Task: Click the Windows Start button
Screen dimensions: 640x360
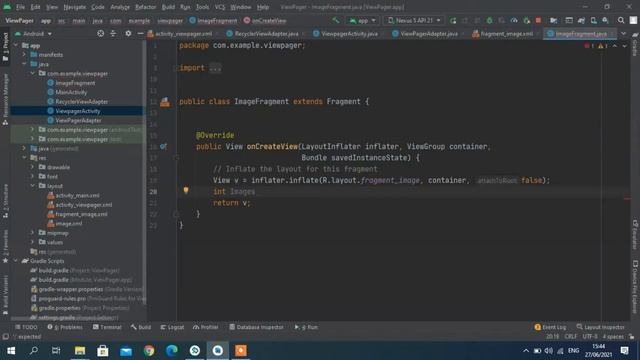Action: pos(11,351)
